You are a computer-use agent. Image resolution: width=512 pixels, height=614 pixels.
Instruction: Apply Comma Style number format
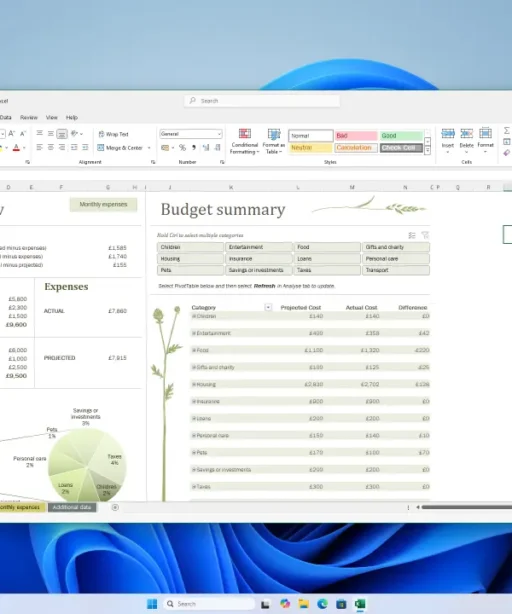click(194, 148)
